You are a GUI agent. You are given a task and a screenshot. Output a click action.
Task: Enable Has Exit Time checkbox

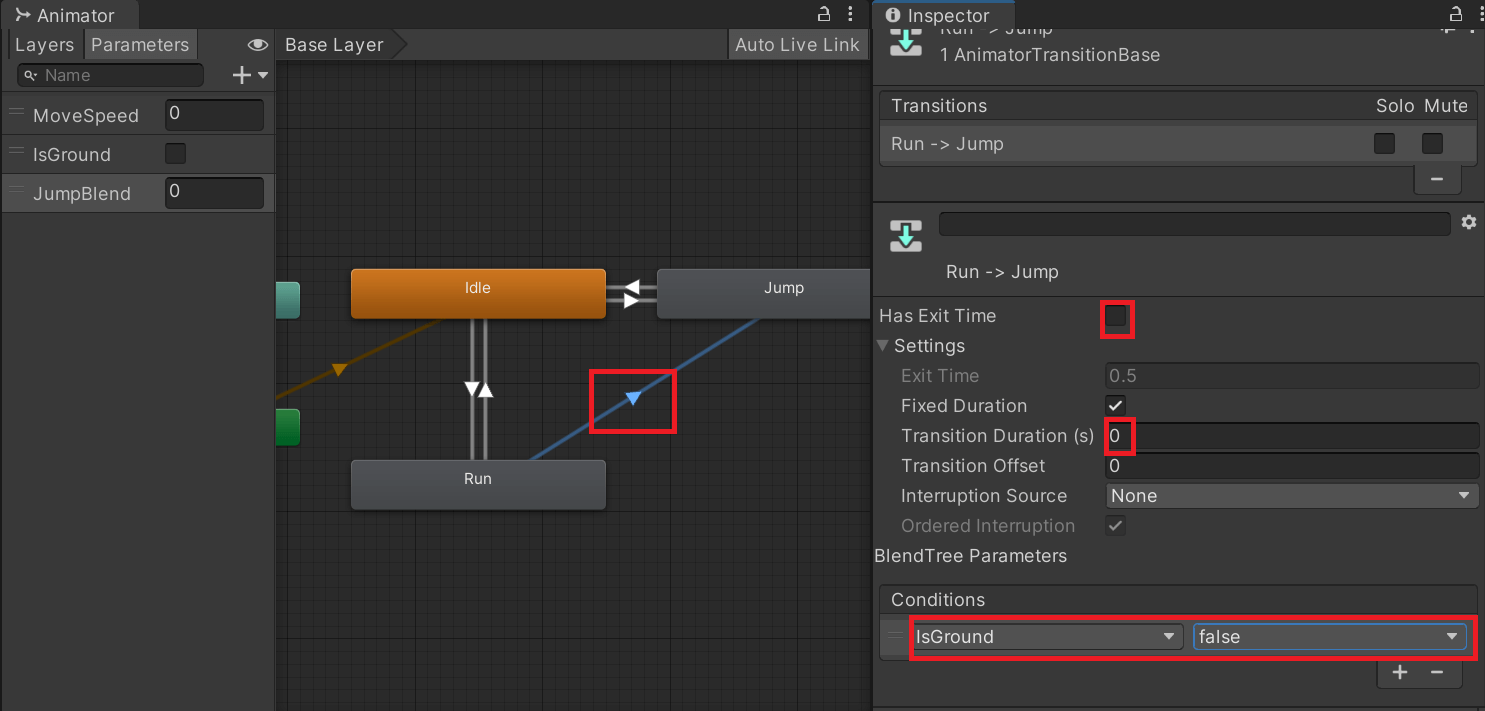pos(1116,317)
